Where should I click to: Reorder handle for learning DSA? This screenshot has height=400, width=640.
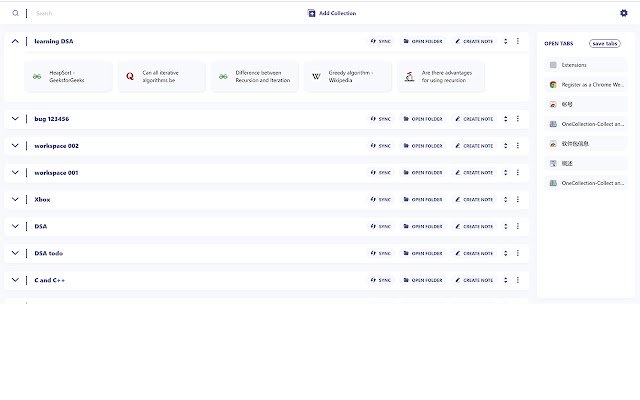coord(505,41)
